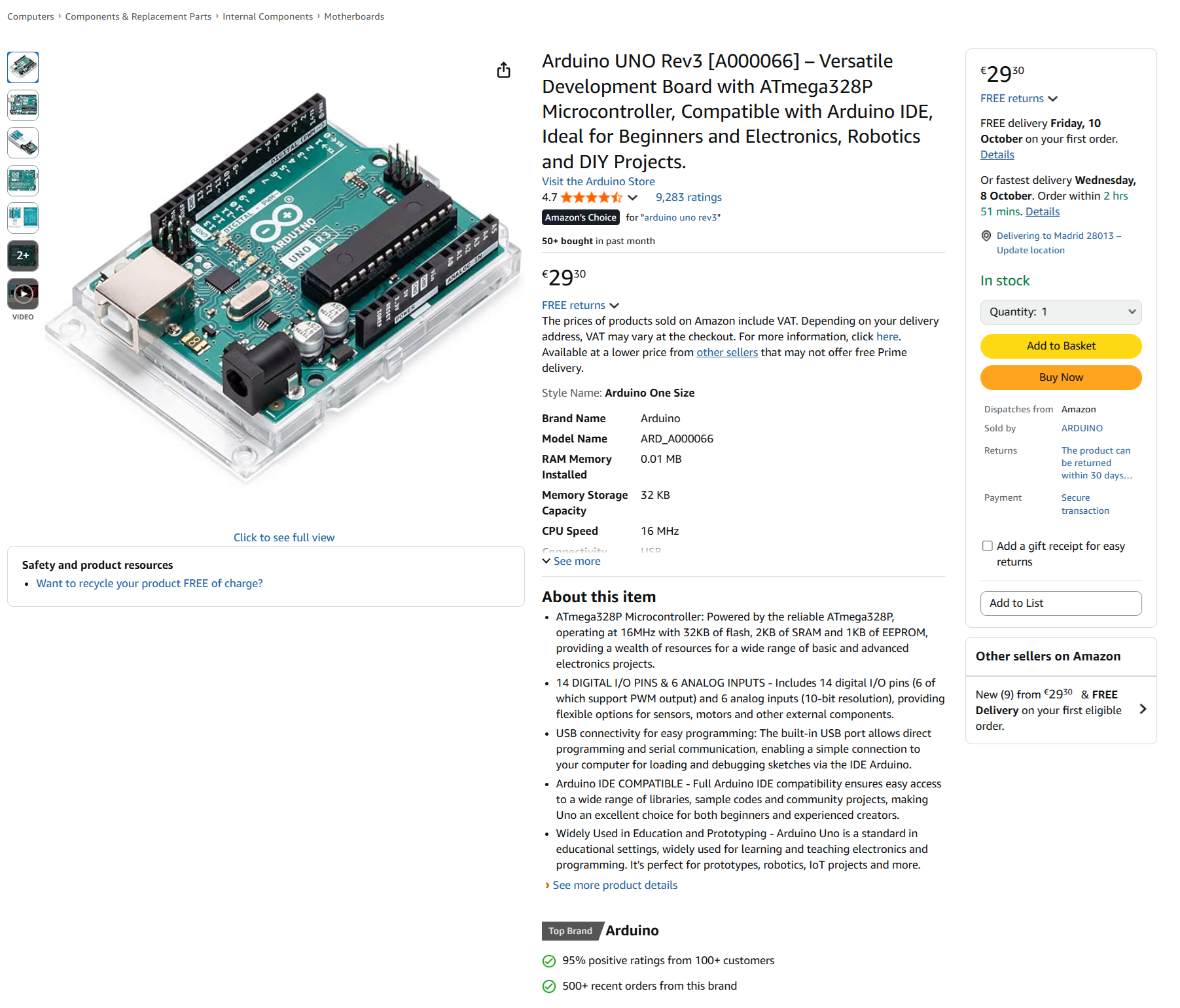Click the share icon above product image
This screenshot has height=1008, width=1180.
click(x=503, y=70)
